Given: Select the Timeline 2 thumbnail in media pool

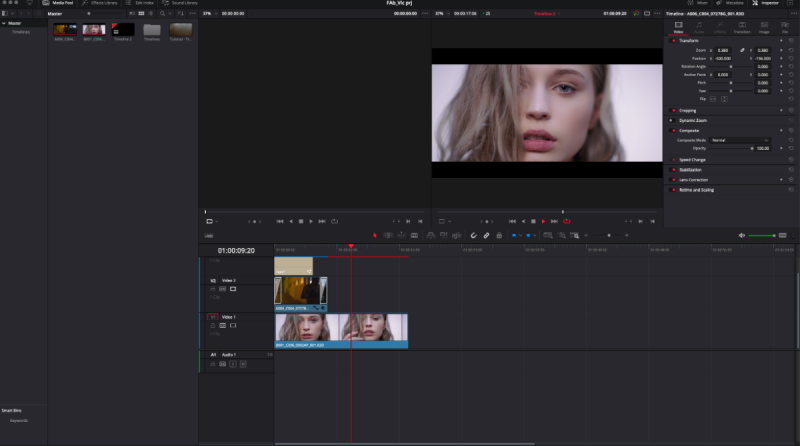Looking at the screenshot, I should pyautogui.click(x=123, y=31).
